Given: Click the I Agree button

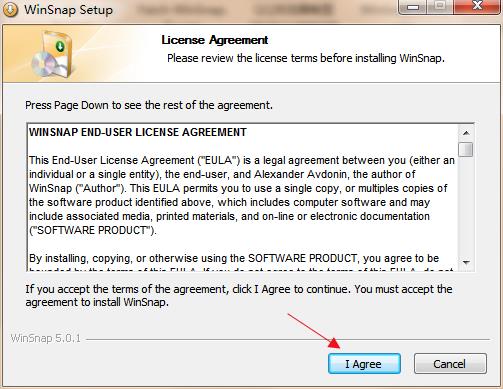Looking at the screenshot, I should (x=364, y=364).
